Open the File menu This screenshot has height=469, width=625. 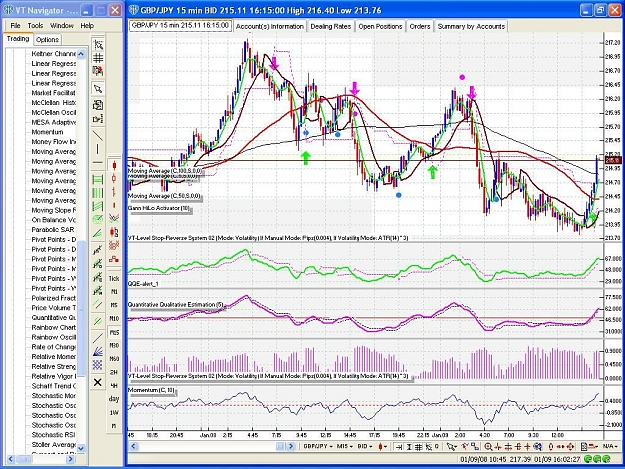[16, 26]
